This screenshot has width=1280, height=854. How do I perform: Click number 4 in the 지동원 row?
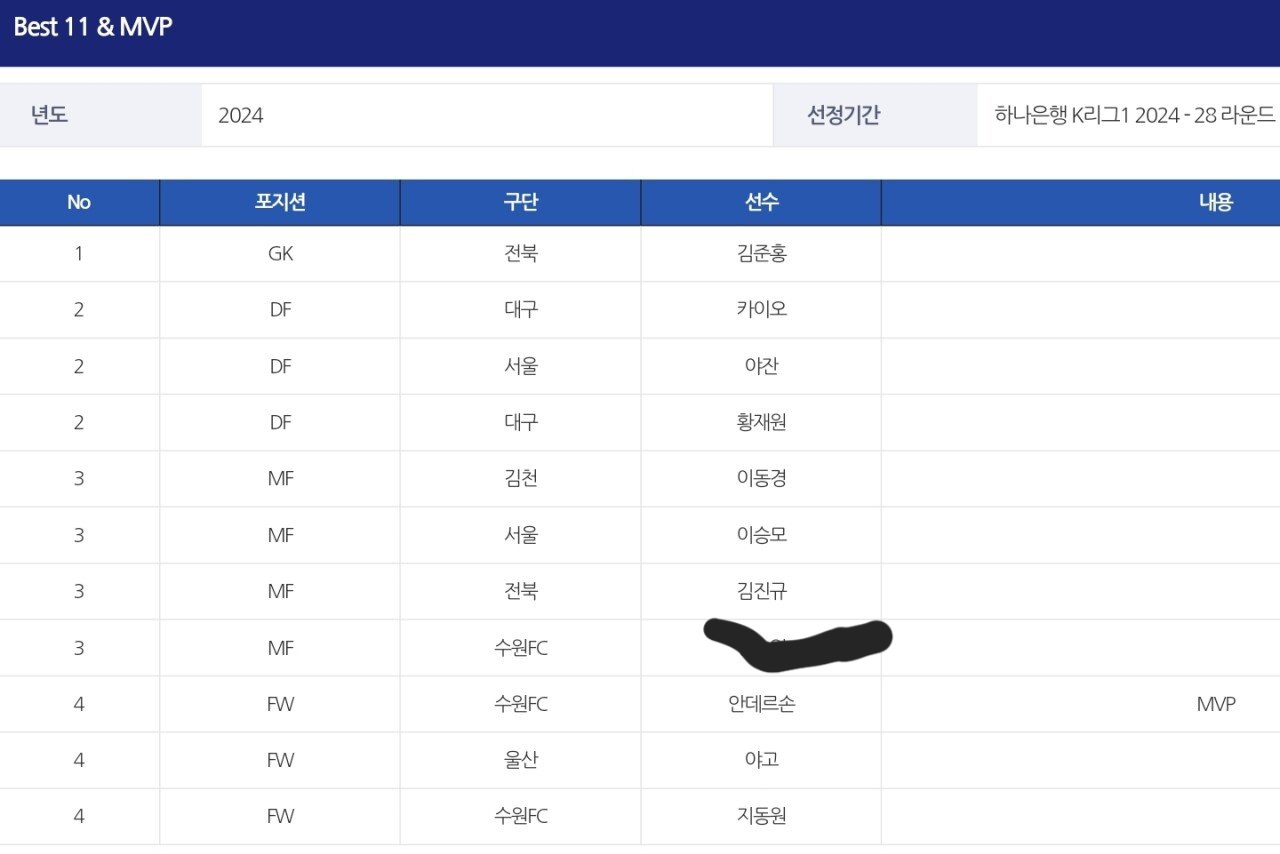79,816
